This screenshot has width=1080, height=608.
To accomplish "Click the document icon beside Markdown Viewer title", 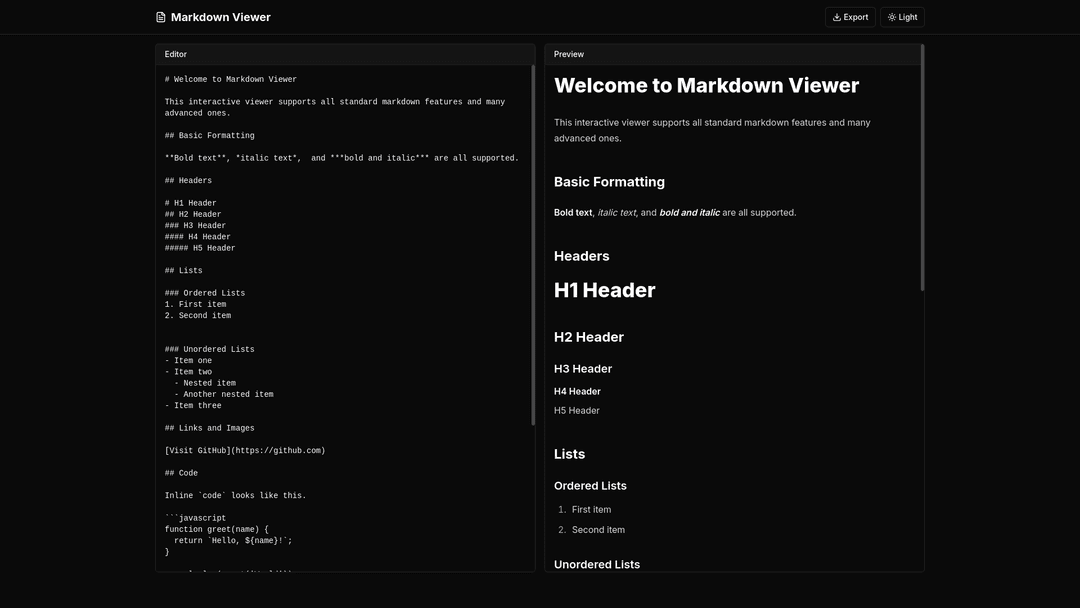I will (161, 17).
